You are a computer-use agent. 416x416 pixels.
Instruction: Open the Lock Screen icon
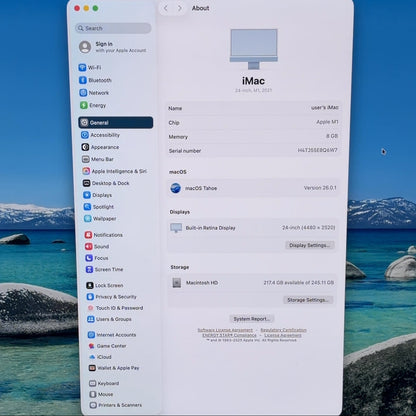(90, 285)
